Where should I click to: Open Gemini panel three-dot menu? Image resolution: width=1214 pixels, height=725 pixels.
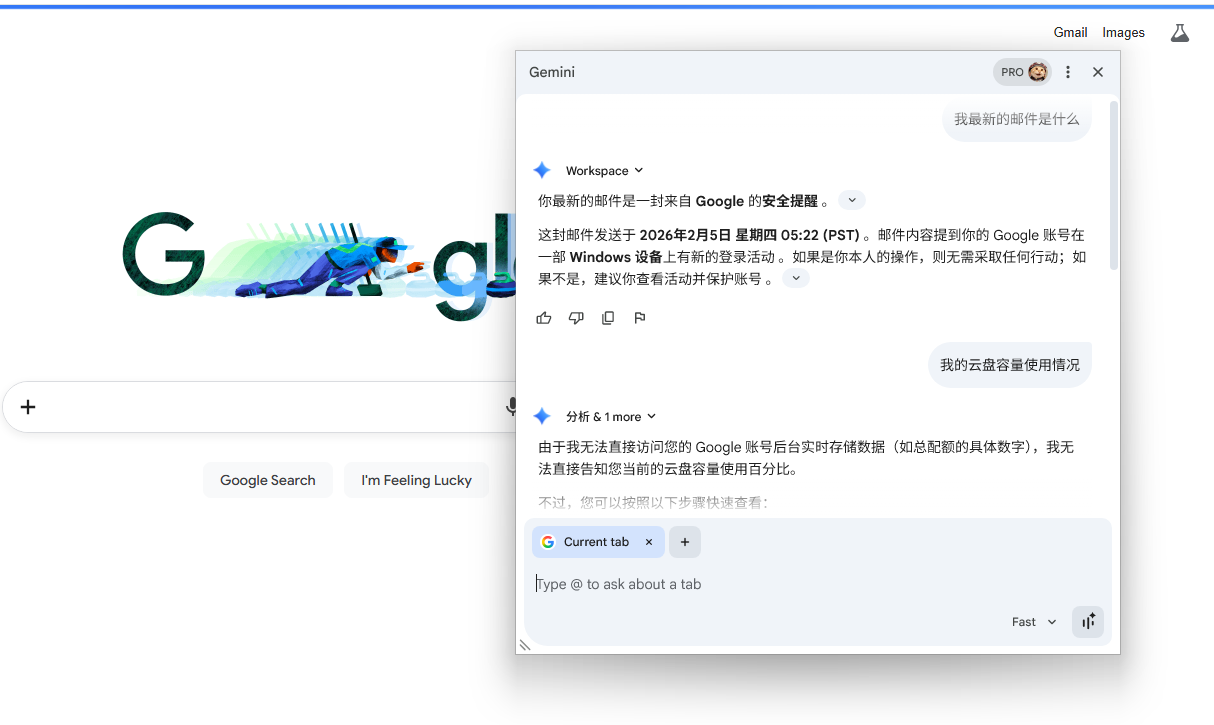click(x=1068, y=72)
